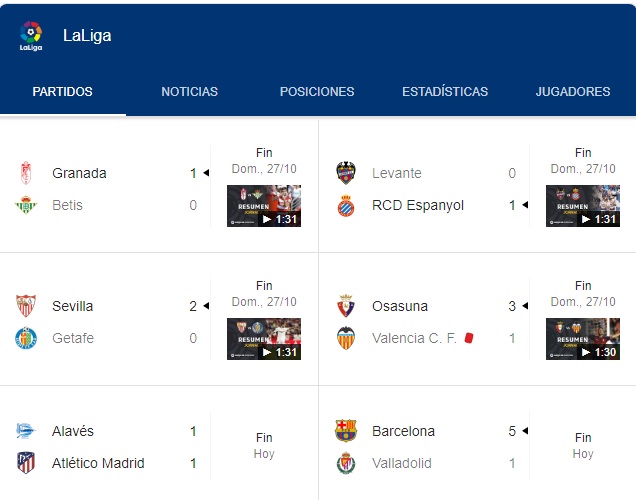Click the Getafe team crest
This screenshot has height=500, width=636.
tap(26, 338)
